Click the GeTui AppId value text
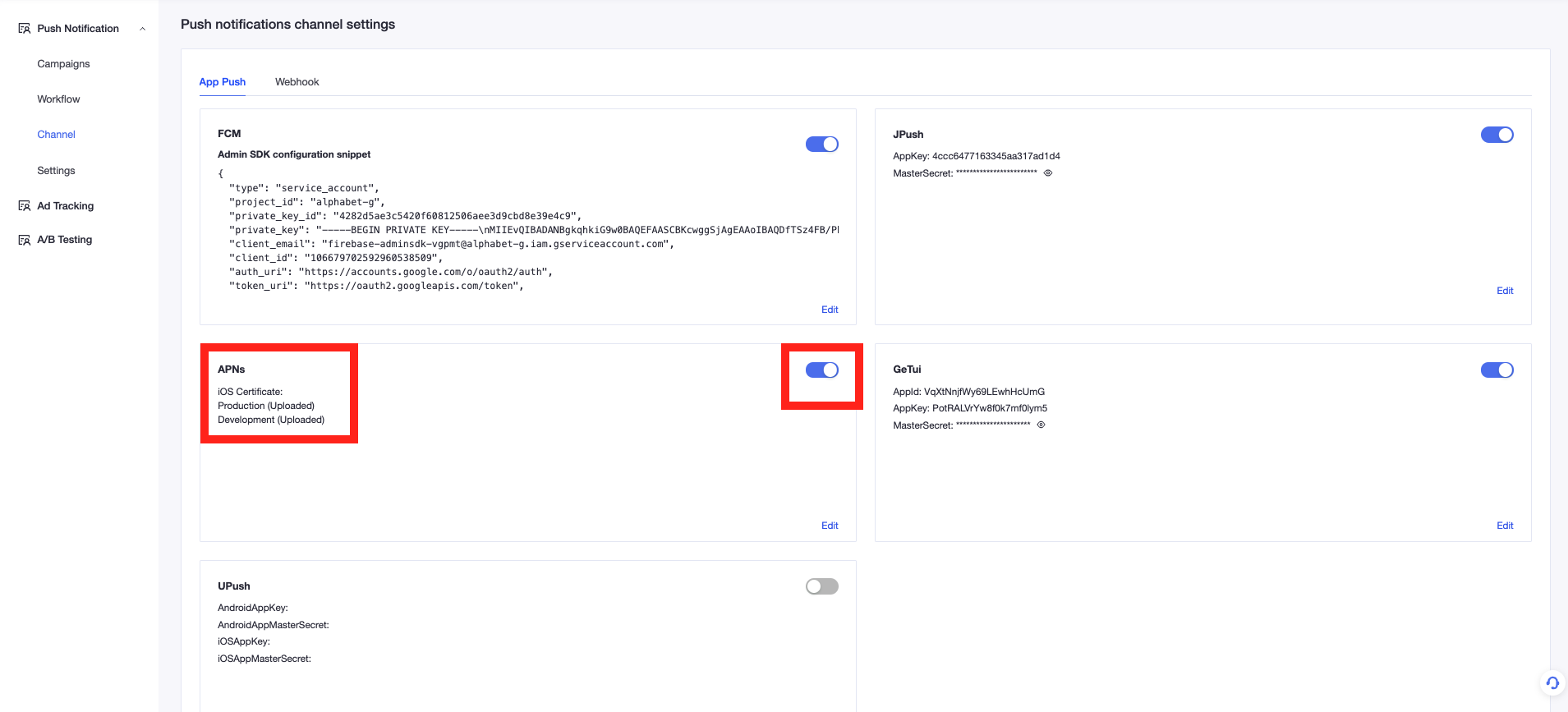The image size is (1568, 712). 985,392
